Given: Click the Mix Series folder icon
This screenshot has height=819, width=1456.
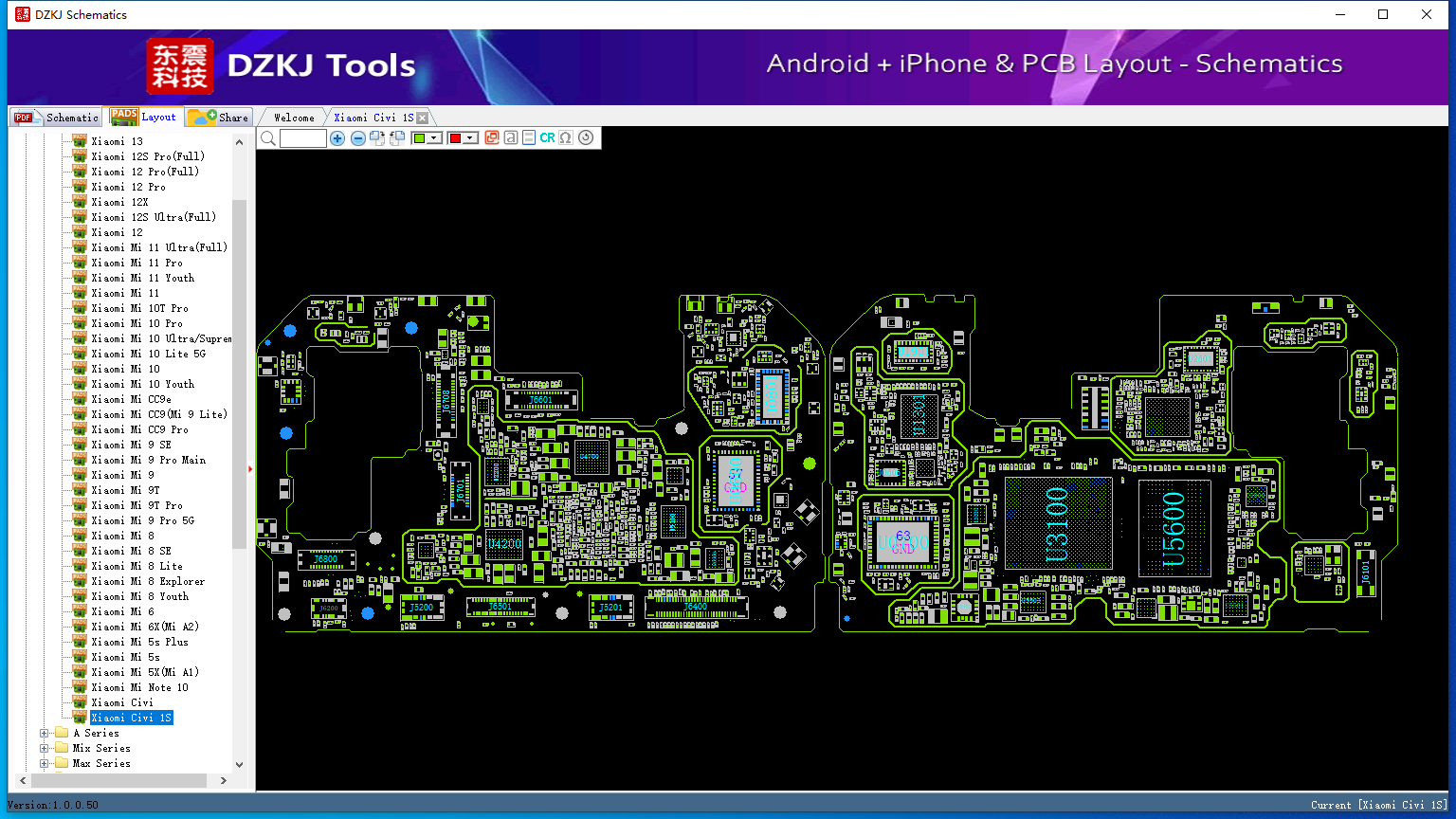Looking at the screenshot, I should point(62,748).
